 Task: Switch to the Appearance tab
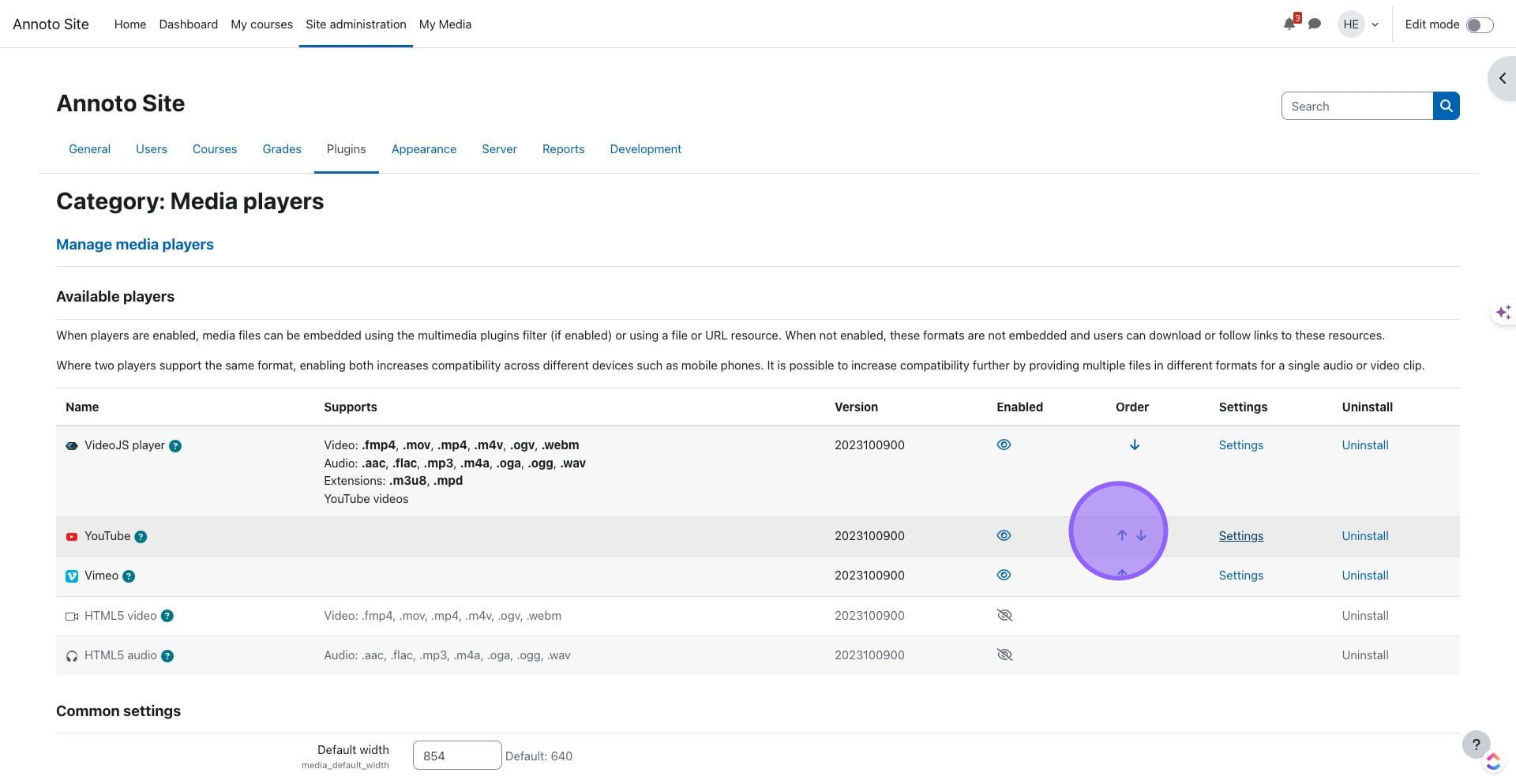(x=423, y=149)
